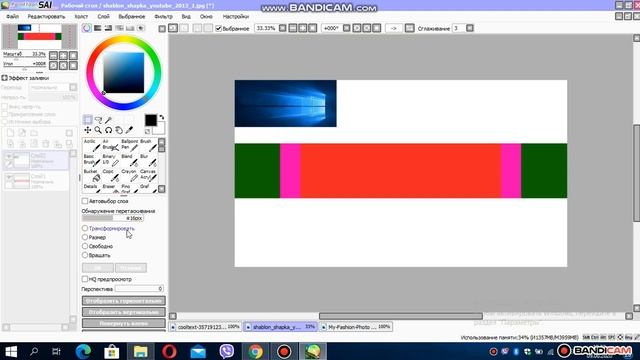Open the Слой menu
This screenshot has width=640, height=360.
tap(103, 16)
